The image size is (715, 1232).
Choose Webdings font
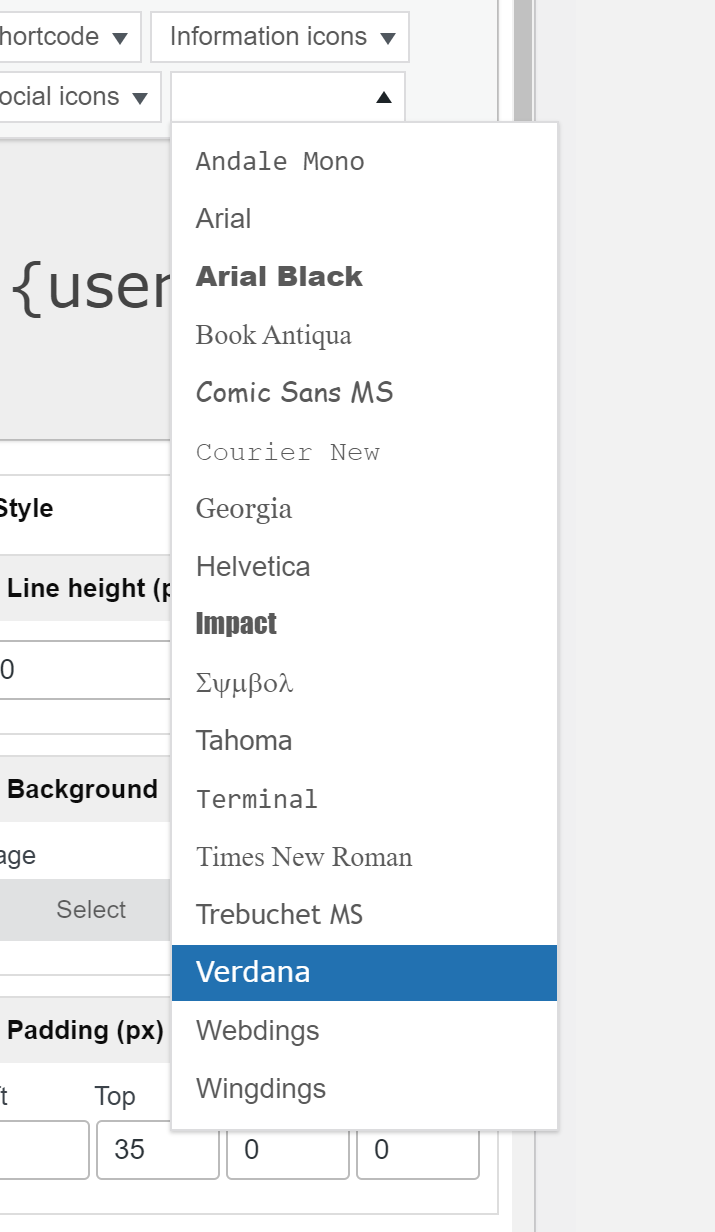(364, 1031)
